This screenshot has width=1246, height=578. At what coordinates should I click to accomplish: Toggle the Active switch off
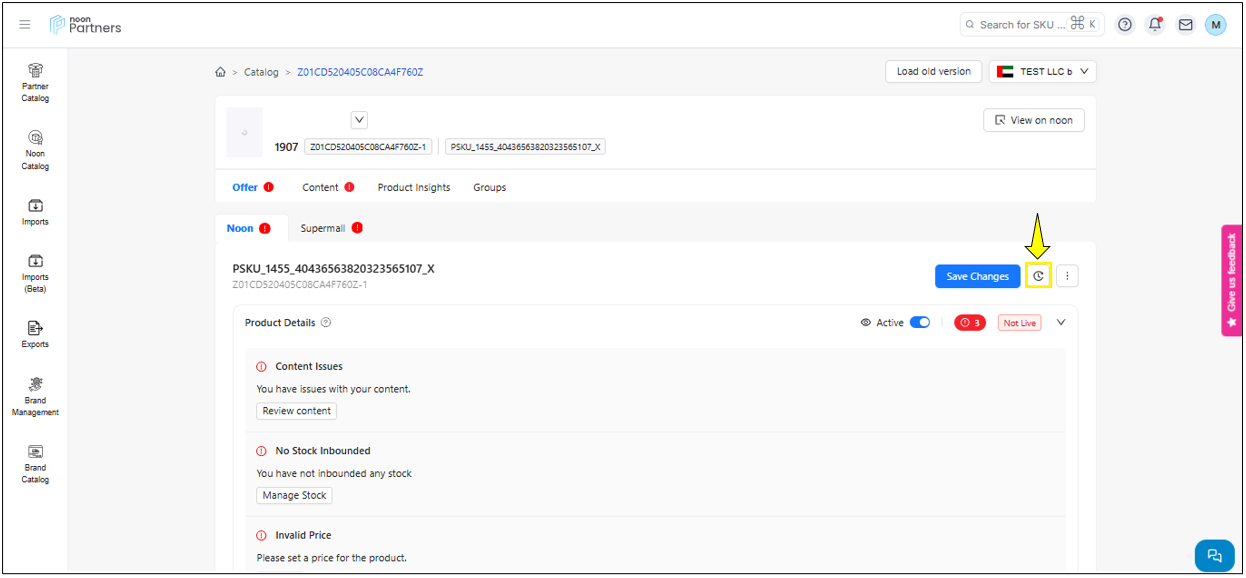[919, 323]
